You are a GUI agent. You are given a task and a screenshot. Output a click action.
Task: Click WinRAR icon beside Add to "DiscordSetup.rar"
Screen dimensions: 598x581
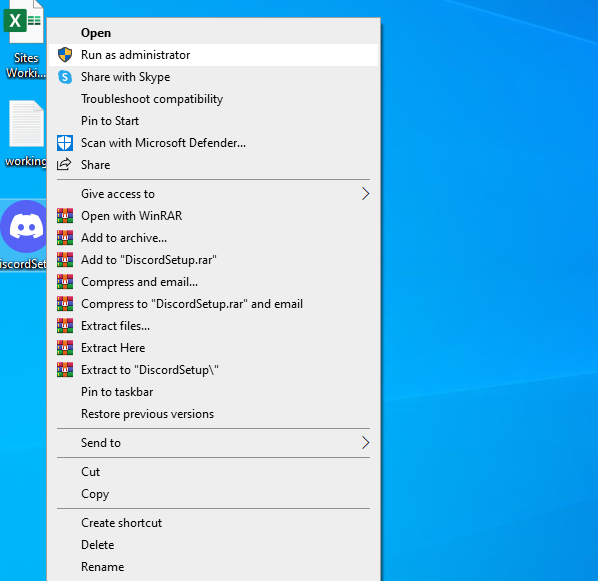[65, 260]
